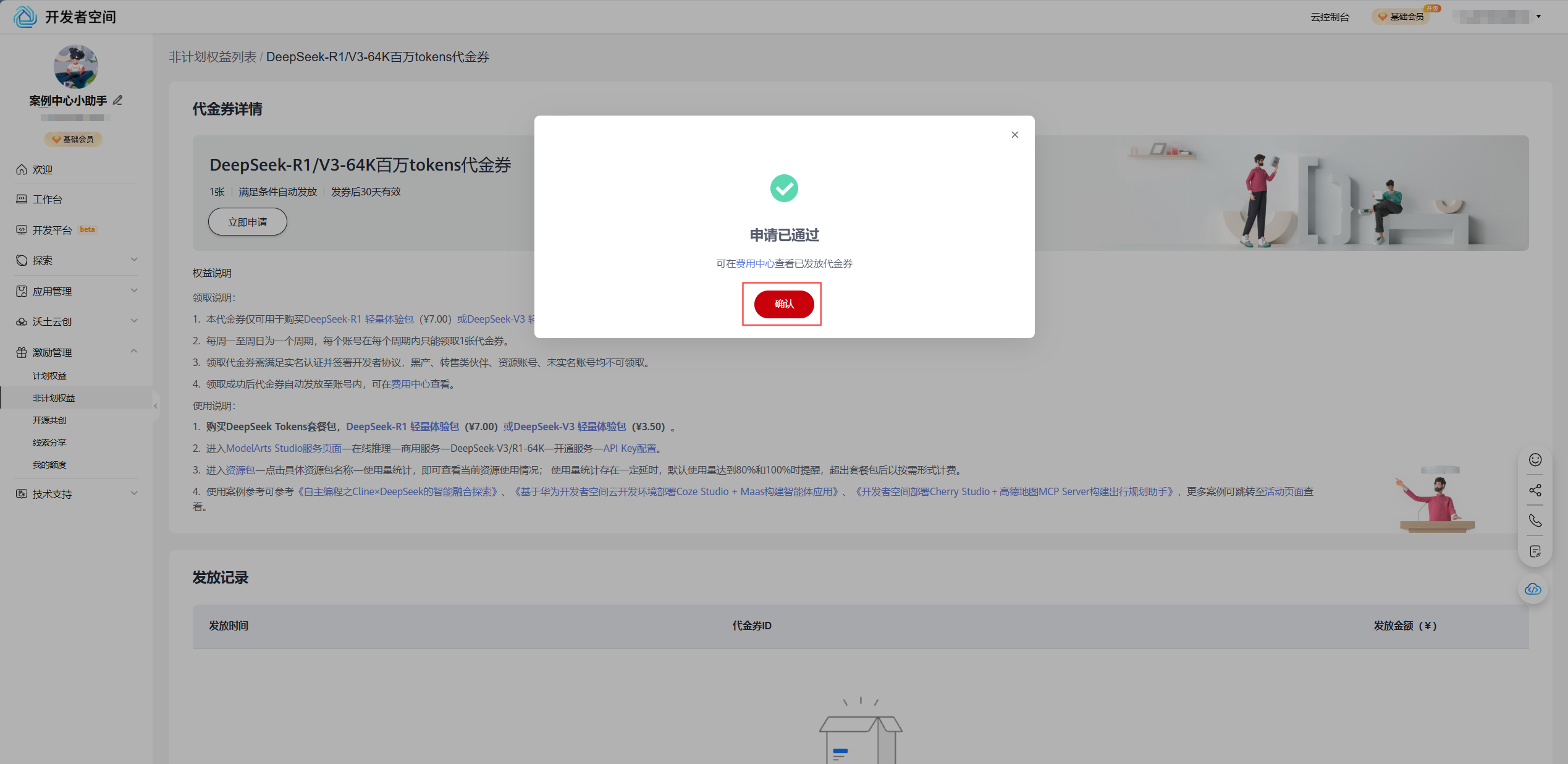Open the cloud code floating icon

pos(1533,589)
